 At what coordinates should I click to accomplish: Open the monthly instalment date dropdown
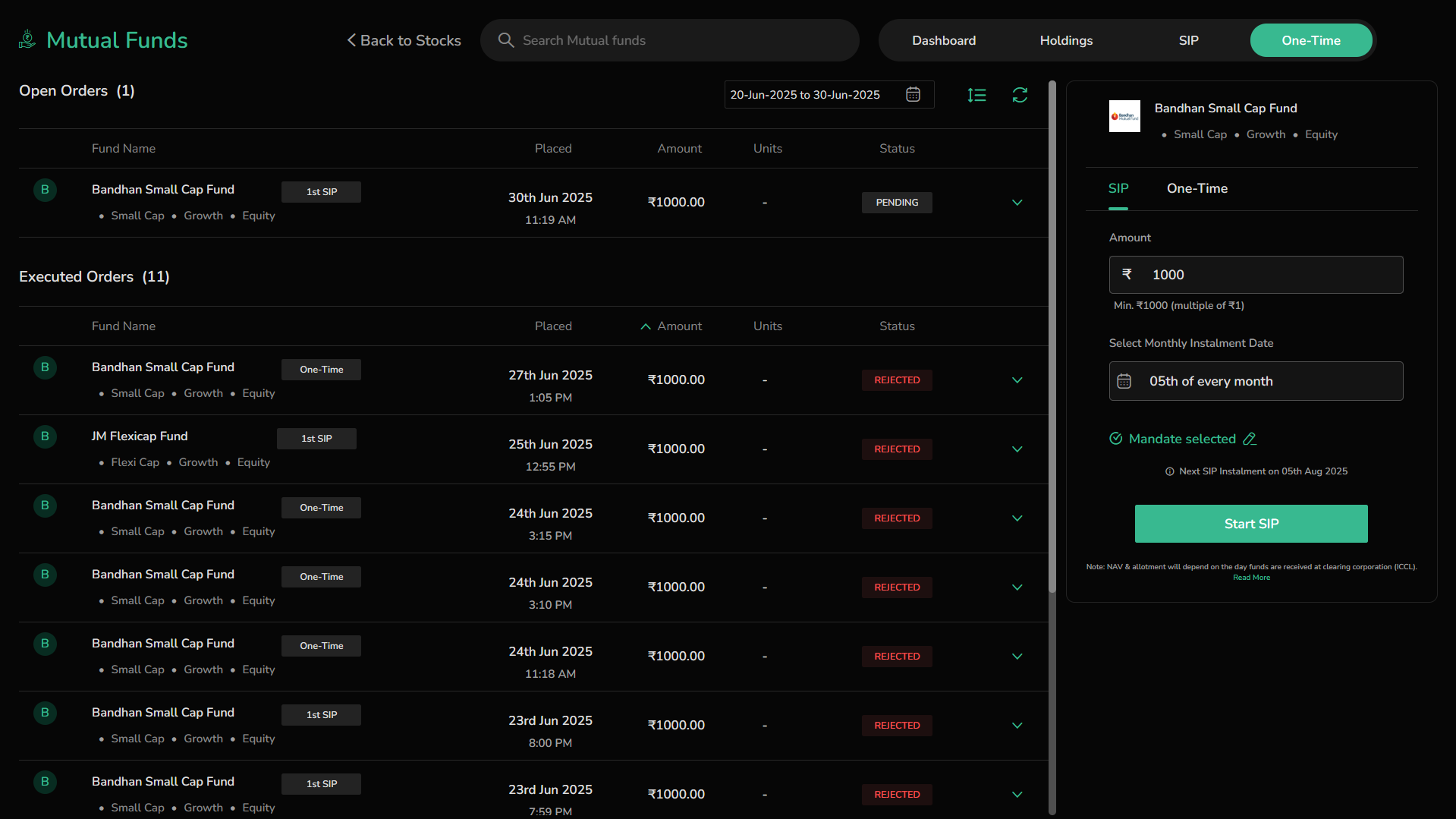point(1256,381)
